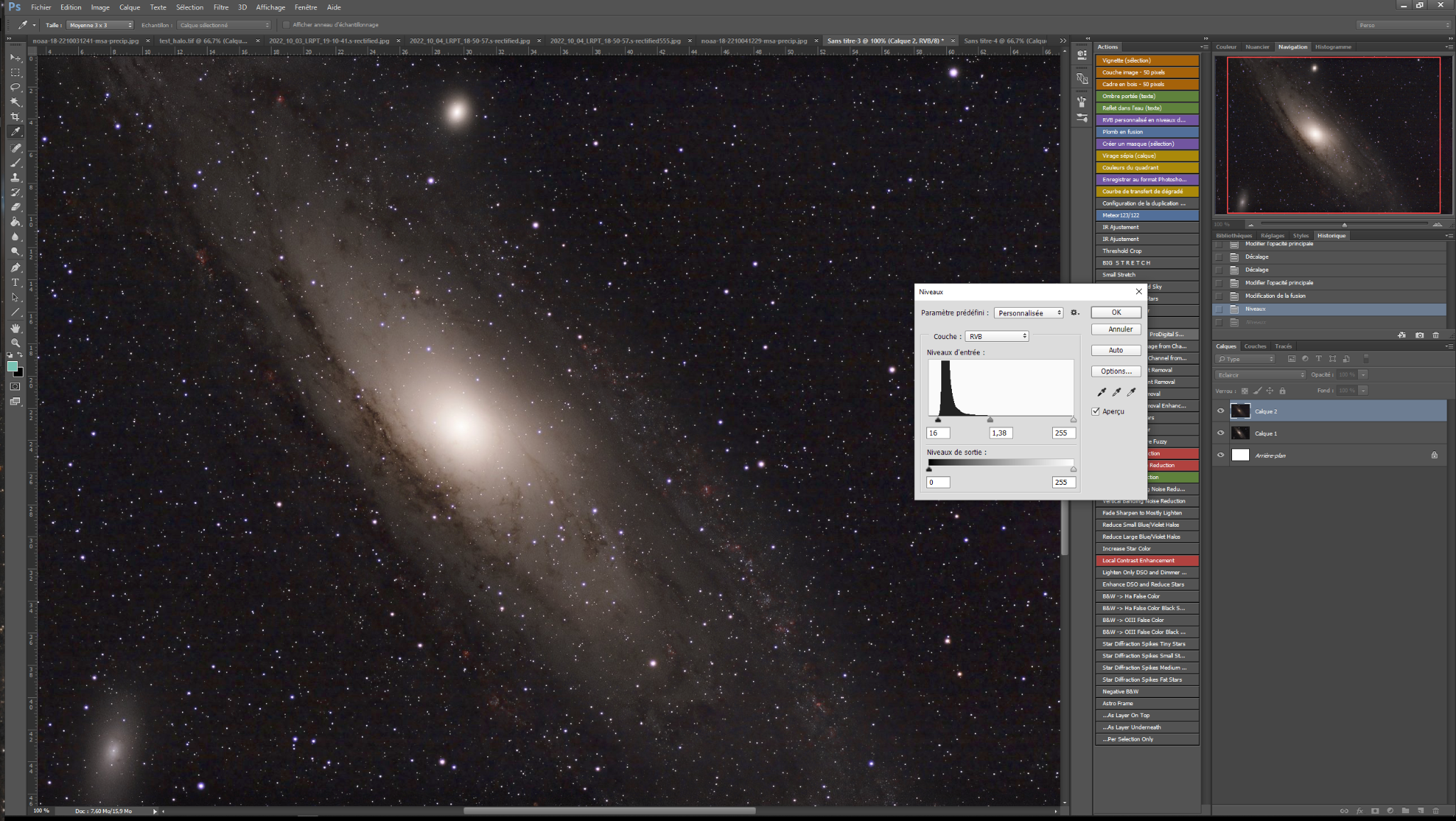
Task: Switch to the Couches tab
Action: (x=1255, y=346)
